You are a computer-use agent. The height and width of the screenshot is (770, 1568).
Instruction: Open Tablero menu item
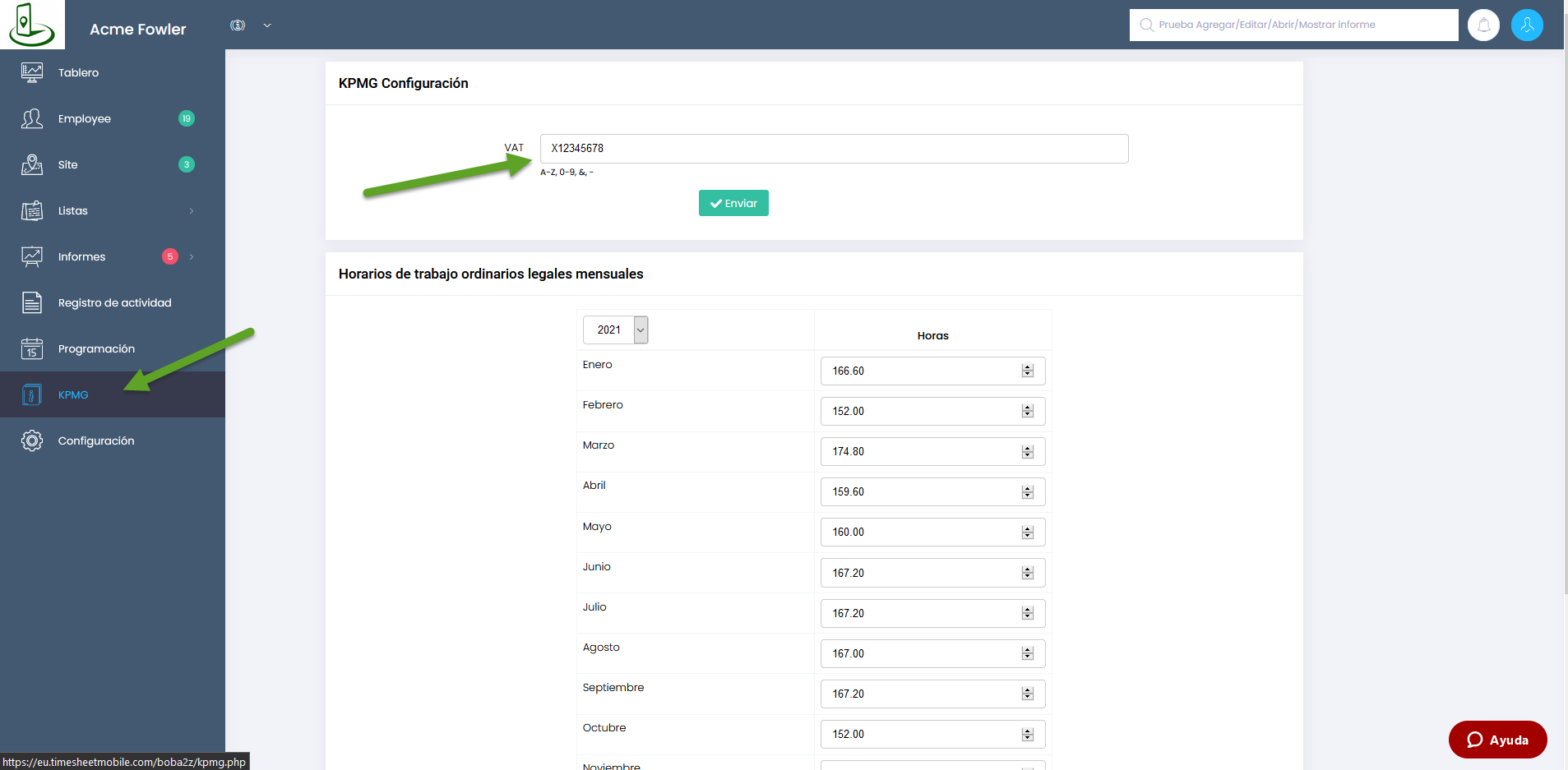point(113,72)
